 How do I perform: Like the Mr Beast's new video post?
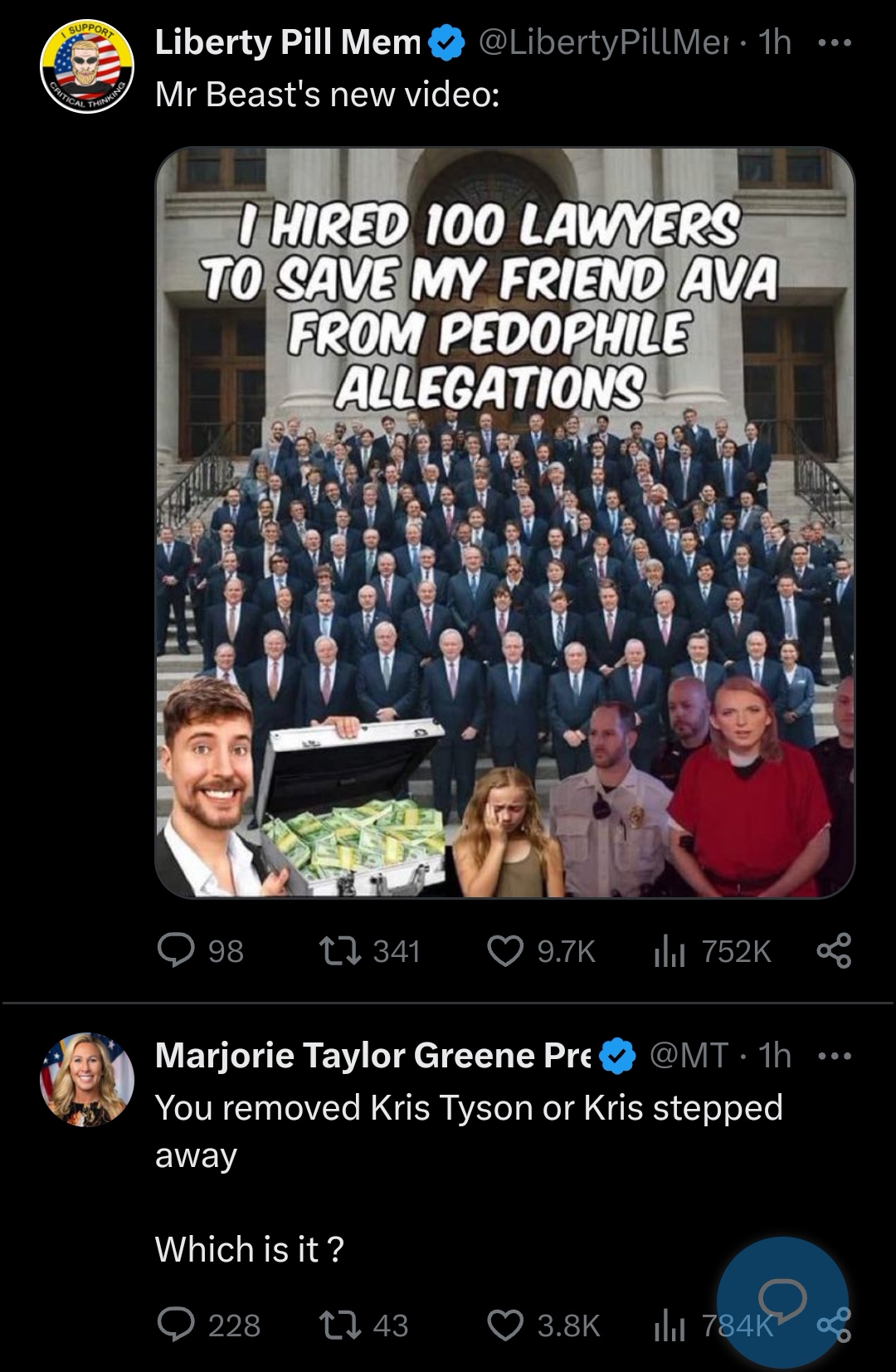pos(541,951)
